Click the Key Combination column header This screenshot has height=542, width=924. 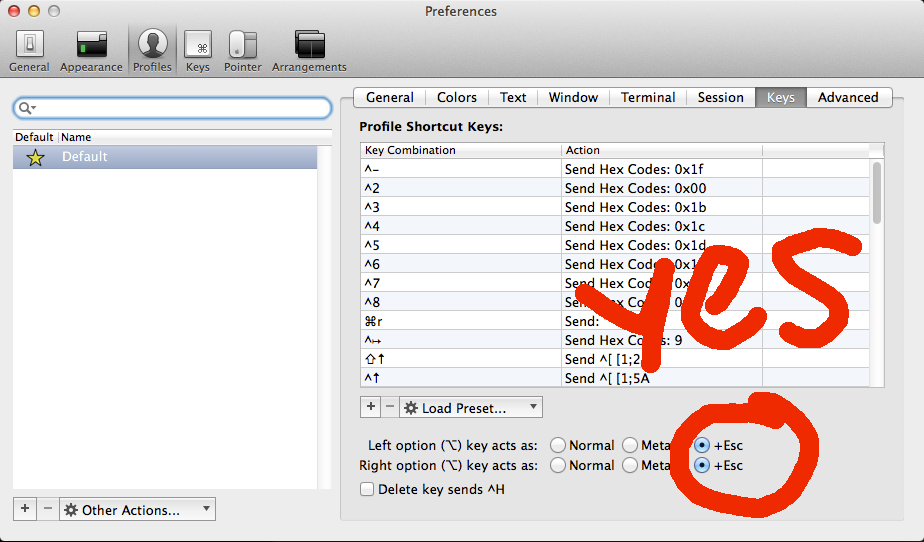[x=461, y=150]
